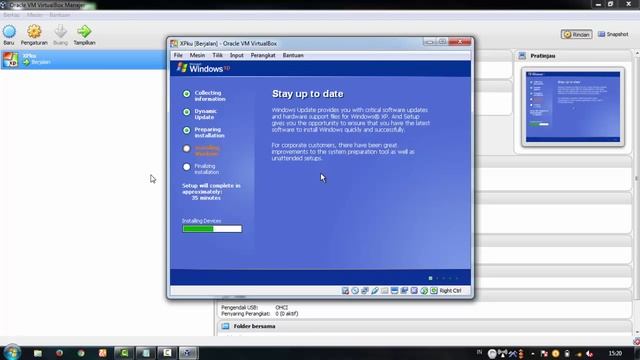The width and height of the screenshot is (640, 360).
Task: Open the Windows Start orb
Action: (11, 353)
